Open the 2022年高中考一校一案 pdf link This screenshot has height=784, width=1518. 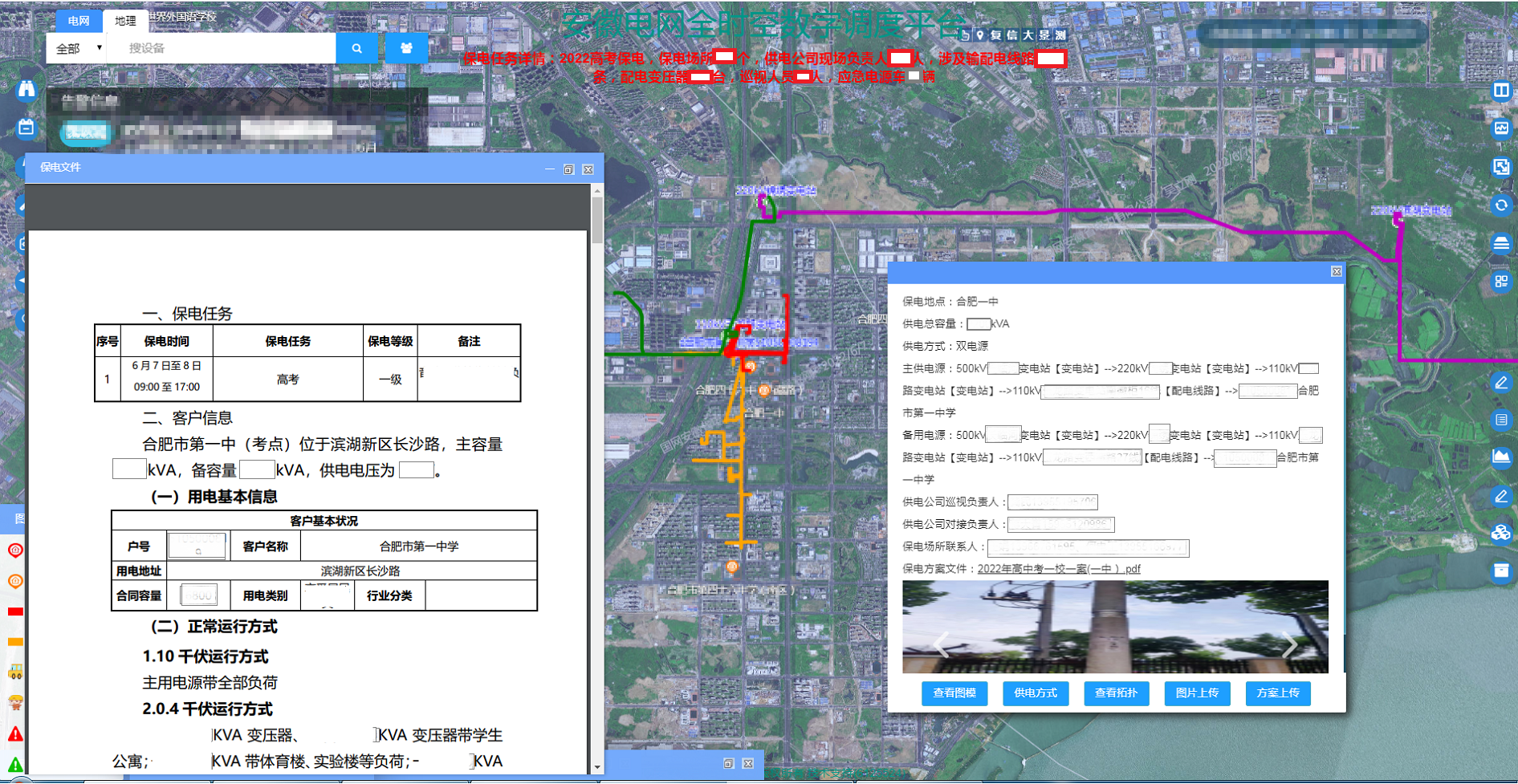1058,569
